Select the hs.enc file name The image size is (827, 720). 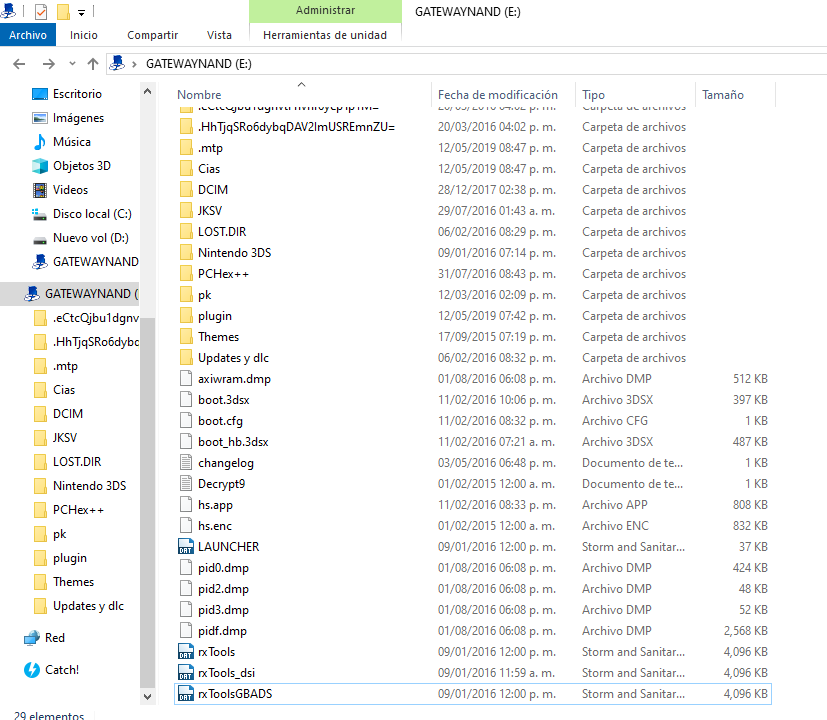[x=215, y=526]
